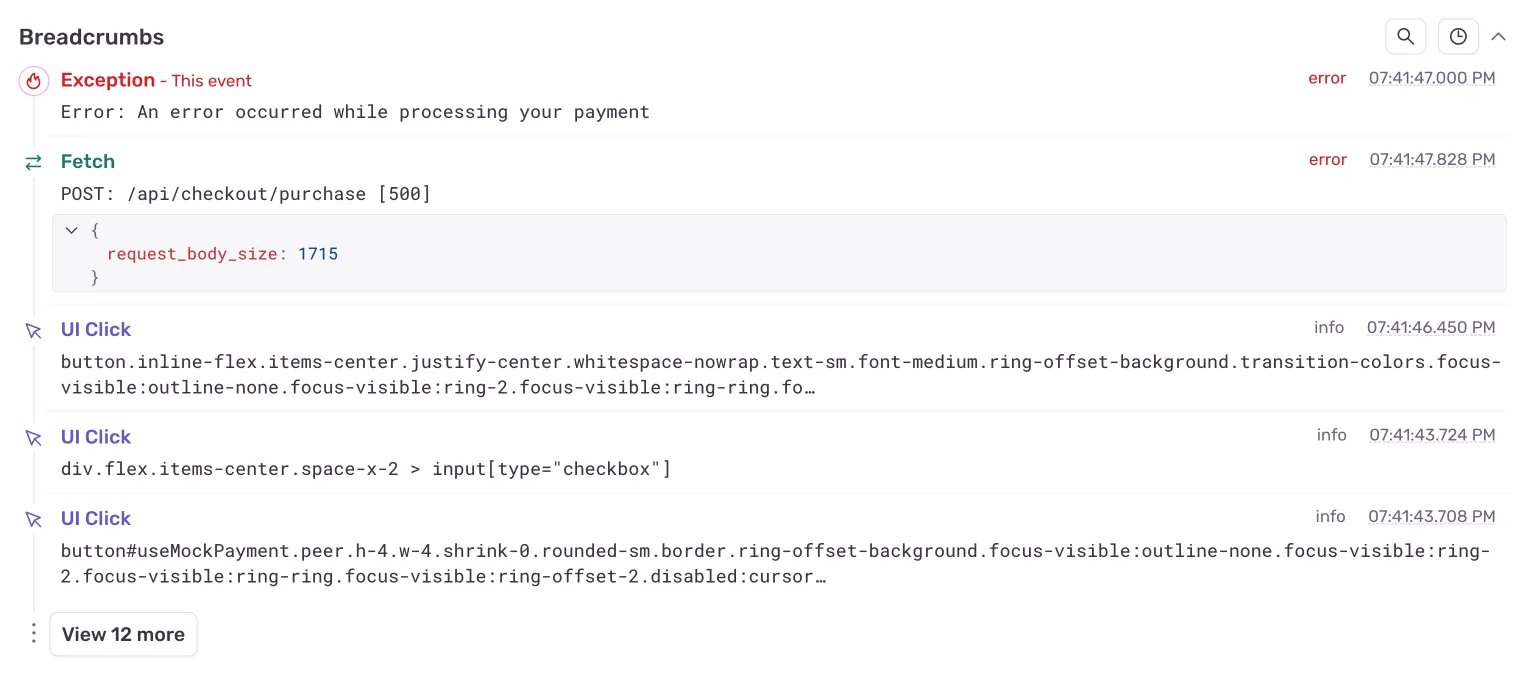Collapse the Fetch JSON data chevron
The image size is (1529, 676).
tap(71, 230)
